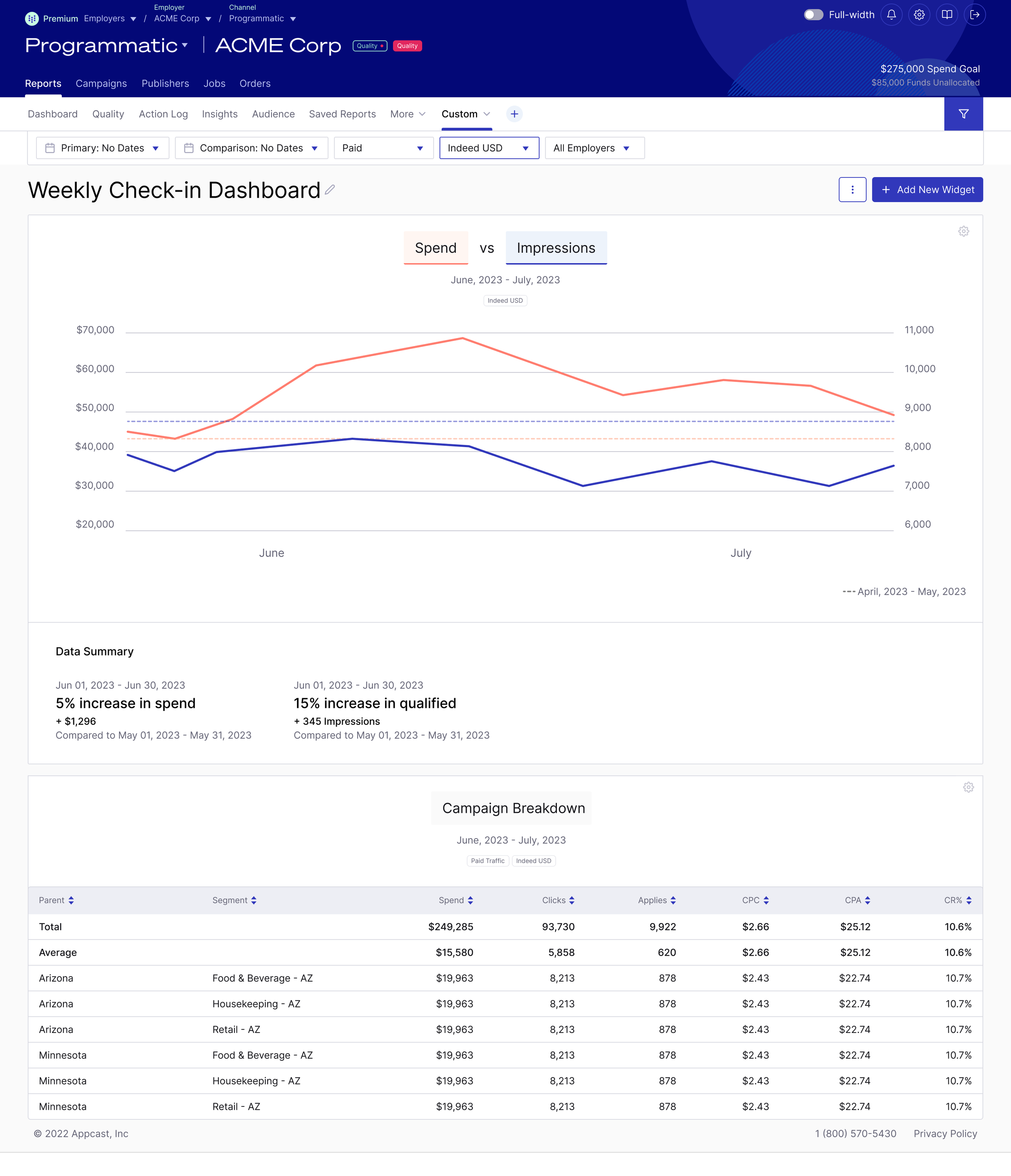Open the documentation book icon
The image size is (1011, 1176).
(947, 15)
